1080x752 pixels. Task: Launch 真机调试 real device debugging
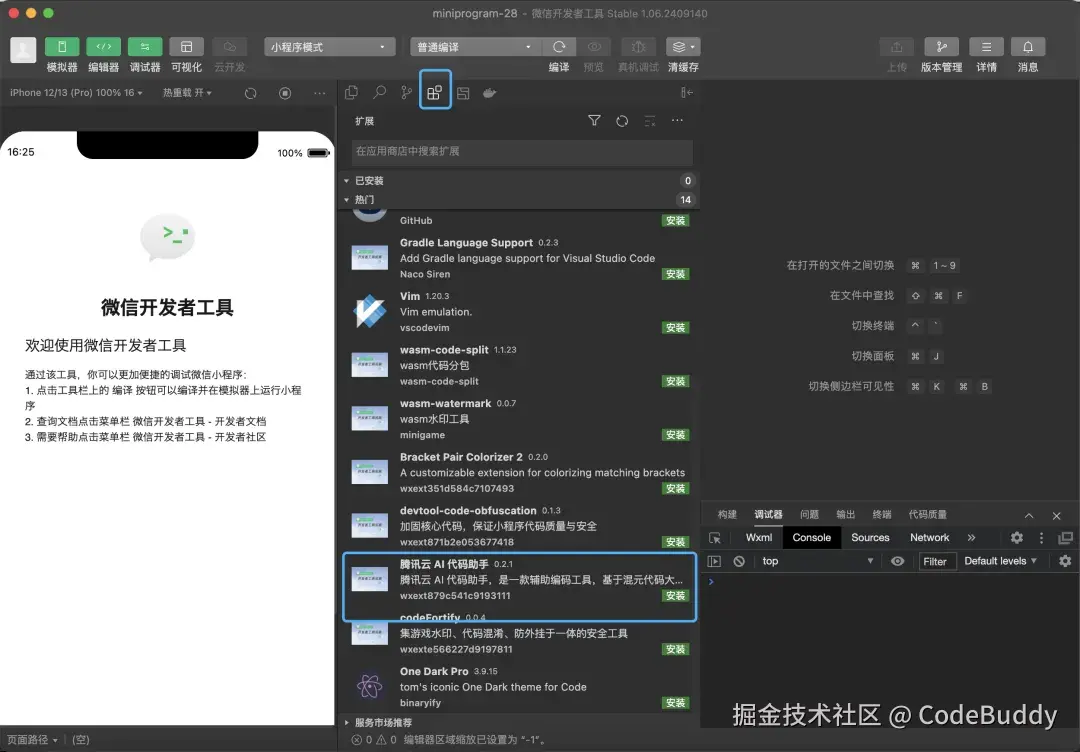pyautogui.click(x=639, y=46)
